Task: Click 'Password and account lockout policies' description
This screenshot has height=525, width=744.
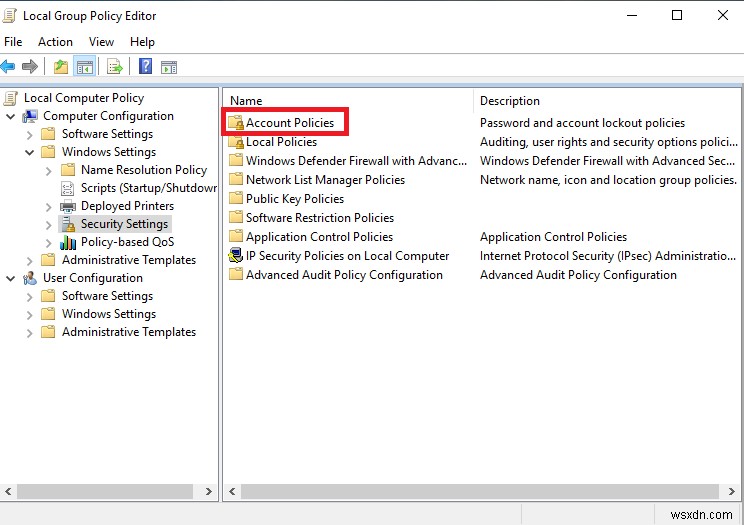Action: click(582, 123)
